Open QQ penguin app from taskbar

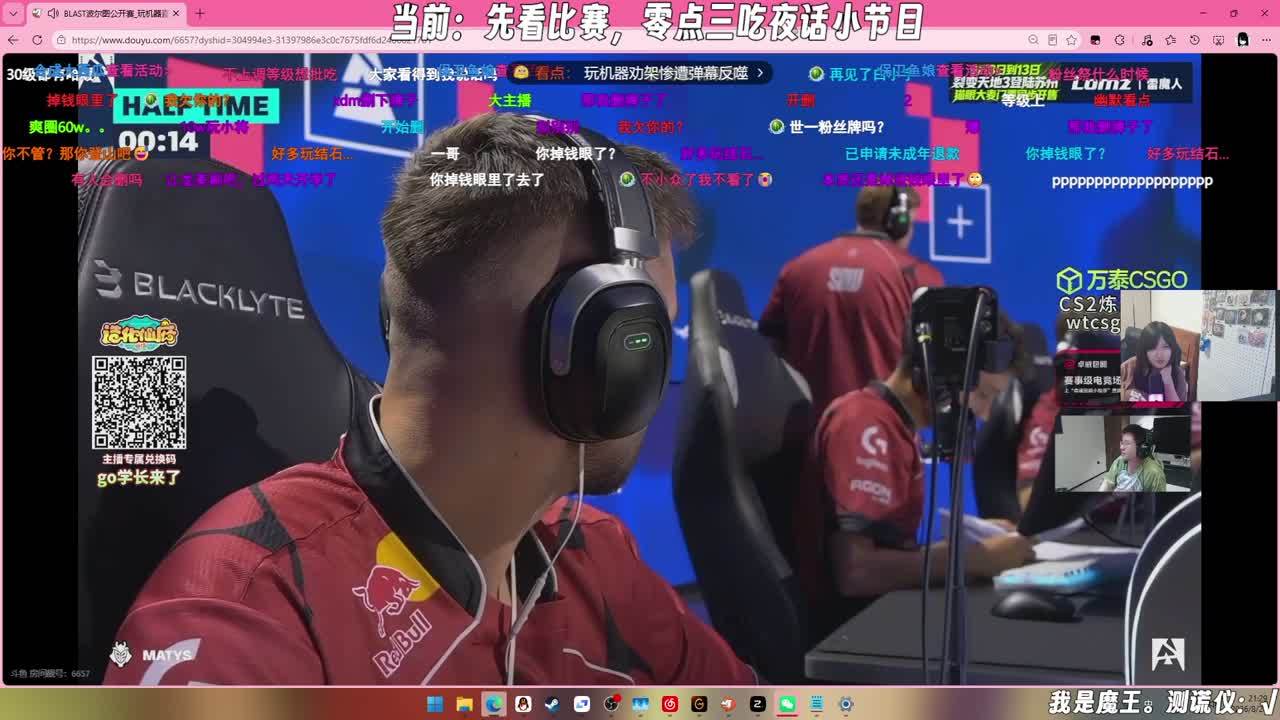(x=522, y=704)
